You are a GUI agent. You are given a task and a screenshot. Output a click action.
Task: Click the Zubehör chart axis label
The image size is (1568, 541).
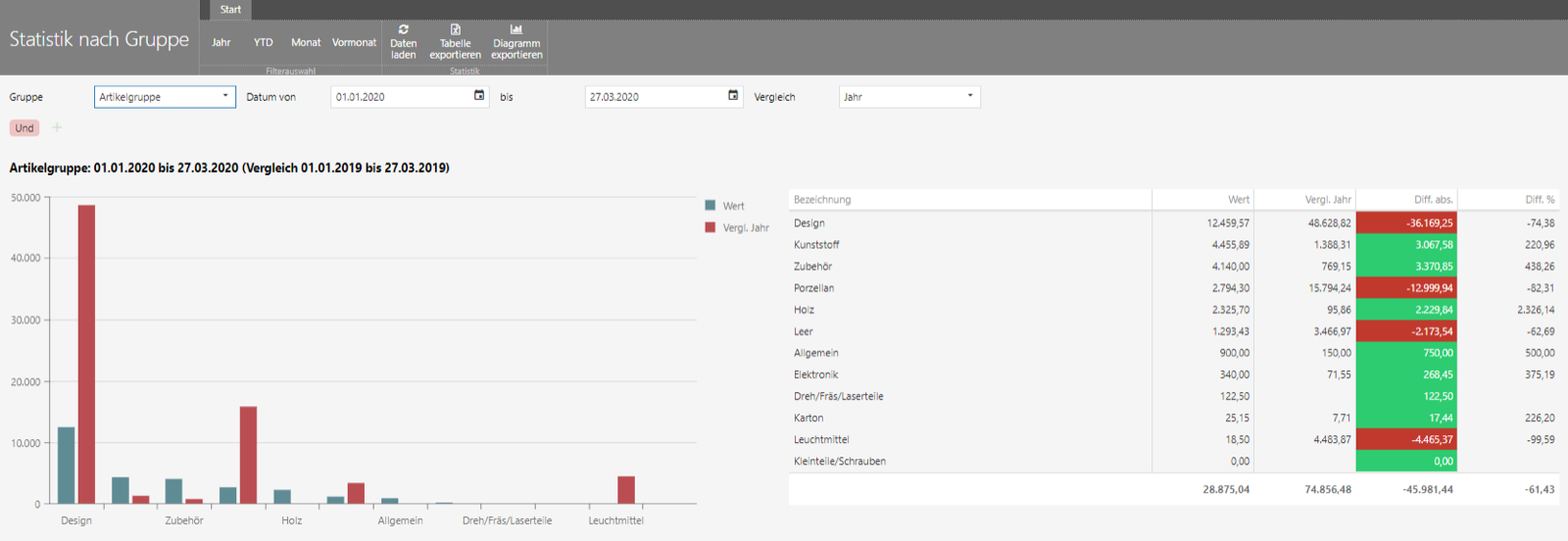pos(184,520)
